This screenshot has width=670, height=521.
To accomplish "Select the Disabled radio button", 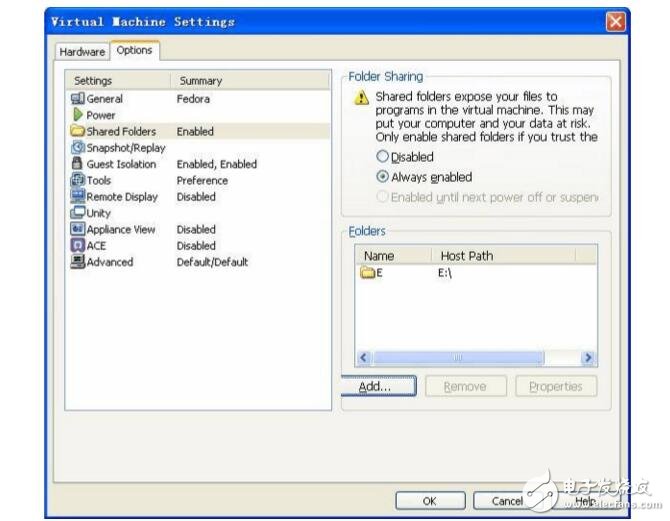I will click(382, 157).
